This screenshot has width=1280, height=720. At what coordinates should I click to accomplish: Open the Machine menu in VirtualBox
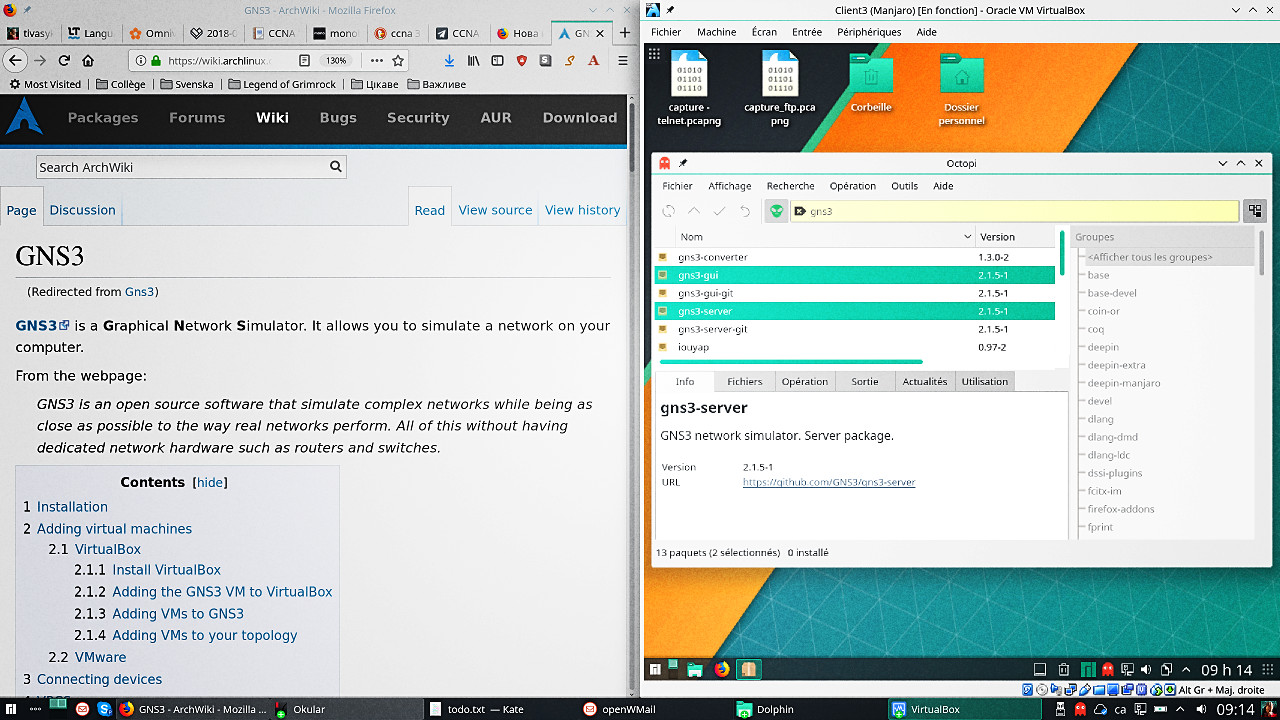[x=717, y=32]
